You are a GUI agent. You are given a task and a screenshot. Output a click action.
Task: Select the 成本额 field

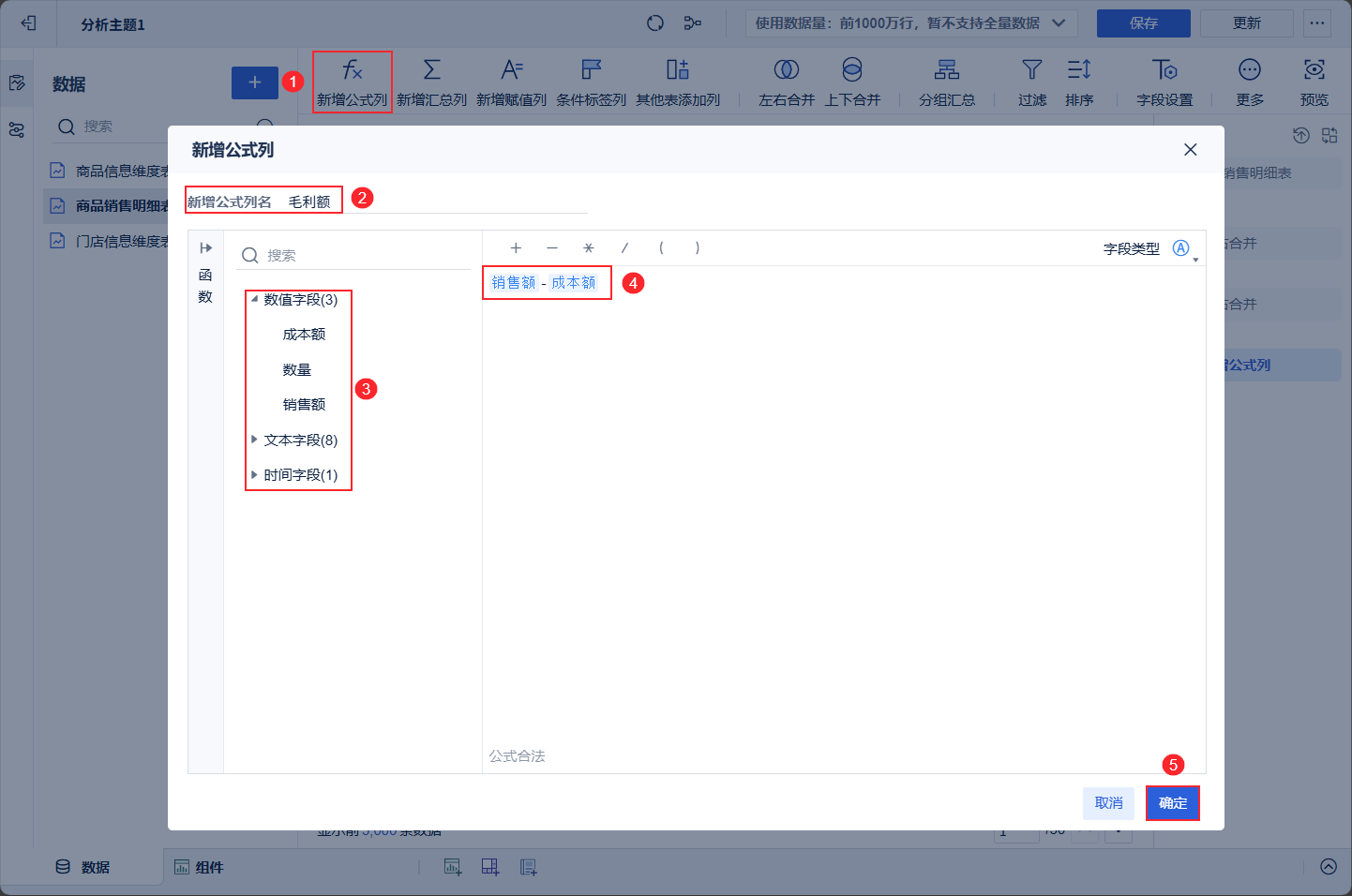(x=304, y=335)
